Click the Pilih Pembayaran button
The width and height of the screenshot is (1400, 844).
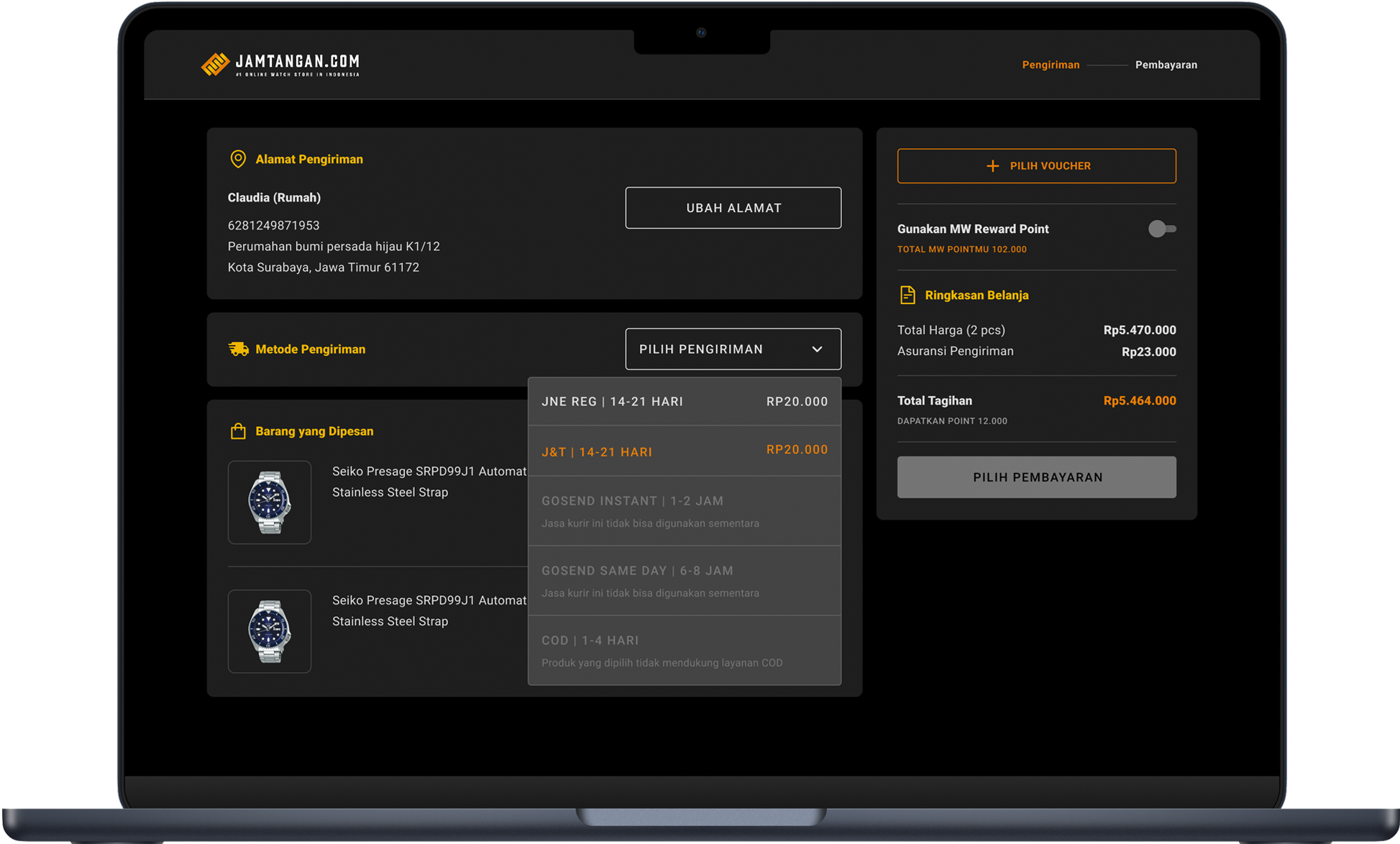(1036, 477)
